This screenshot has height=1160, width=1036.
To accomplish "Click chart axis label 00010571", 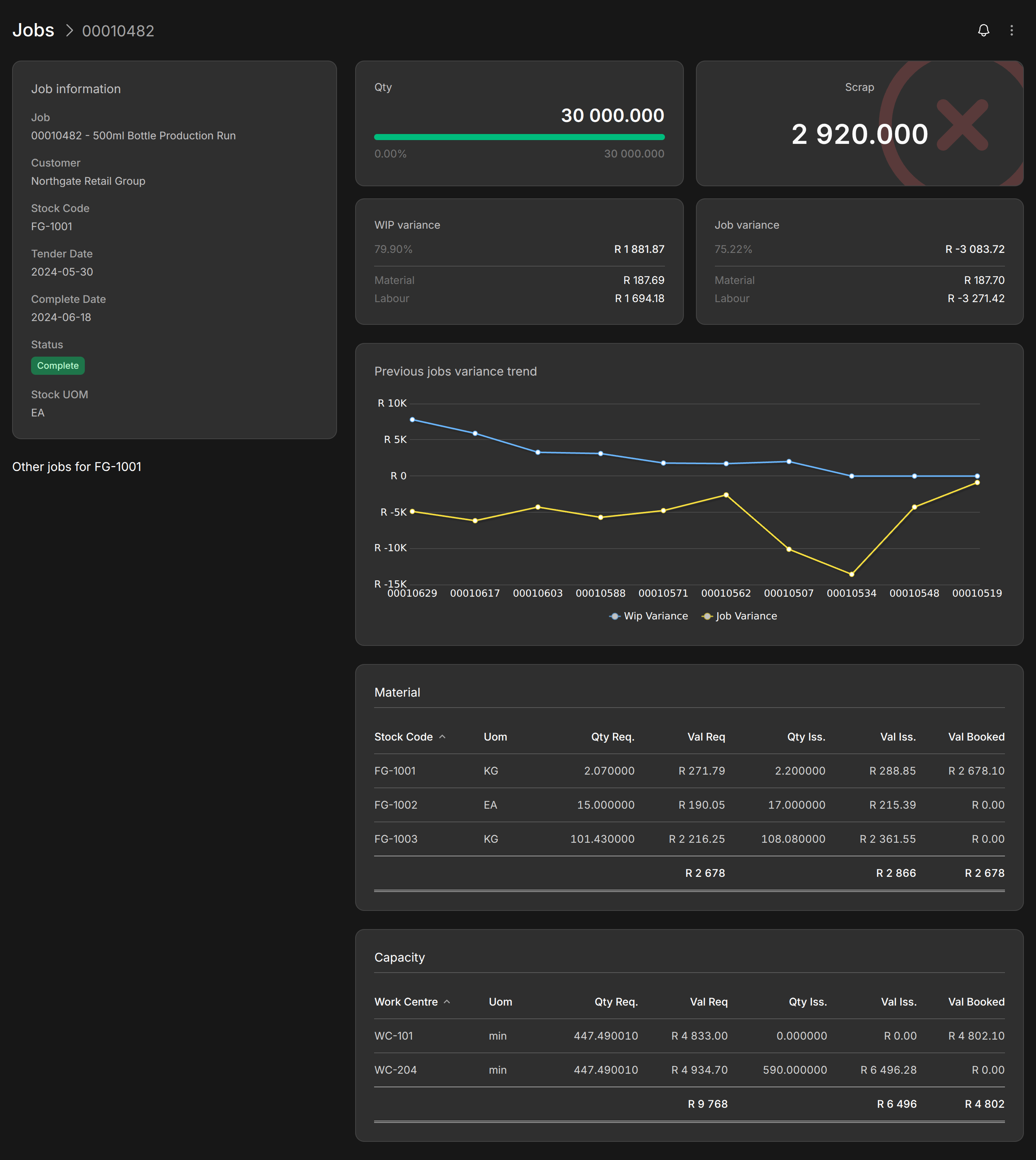I will click(x=663, y=593).
